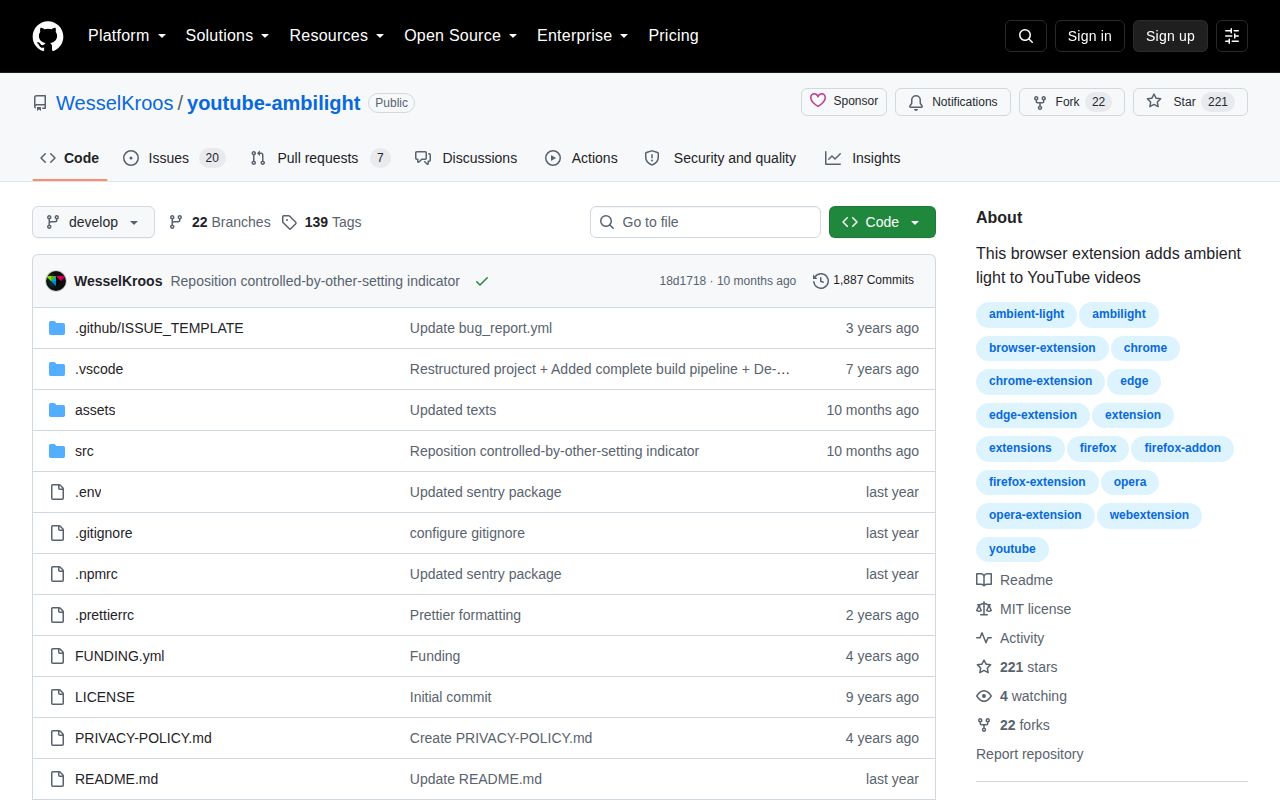
Task: Open the MIT license link
Action: pyautogui.click(x=1023, y=609)
